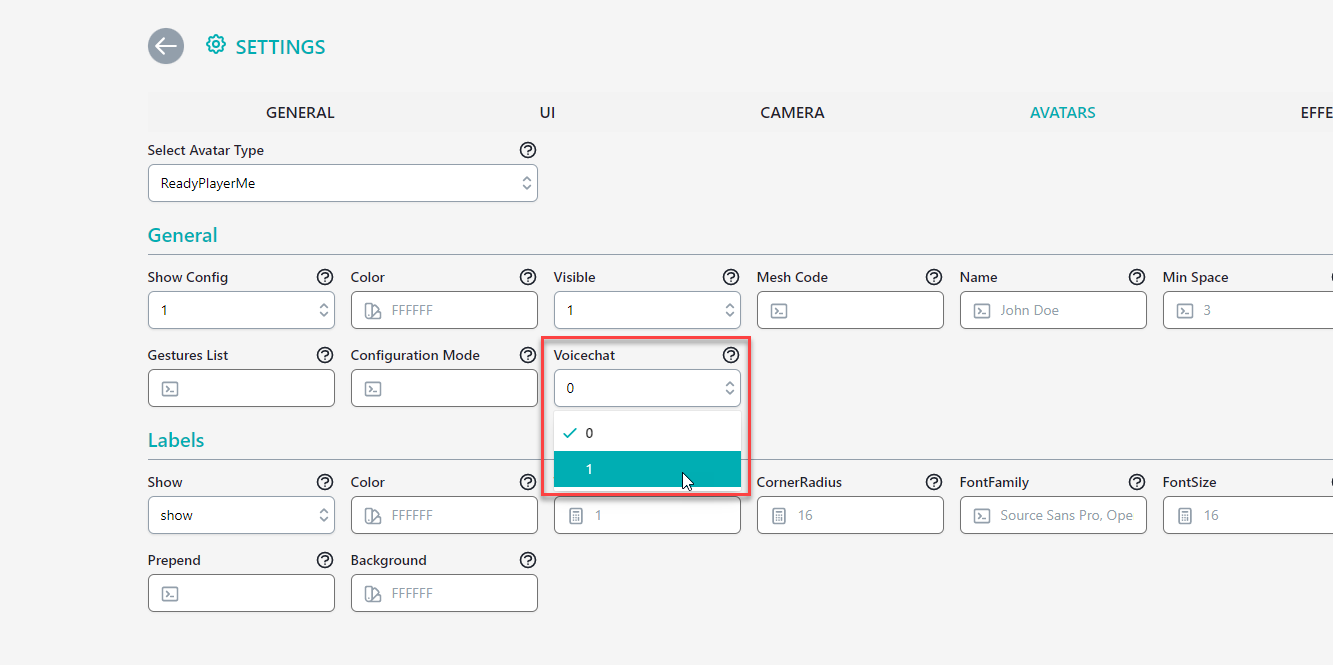Switch to the CAMERA tab

coord(792,113)
